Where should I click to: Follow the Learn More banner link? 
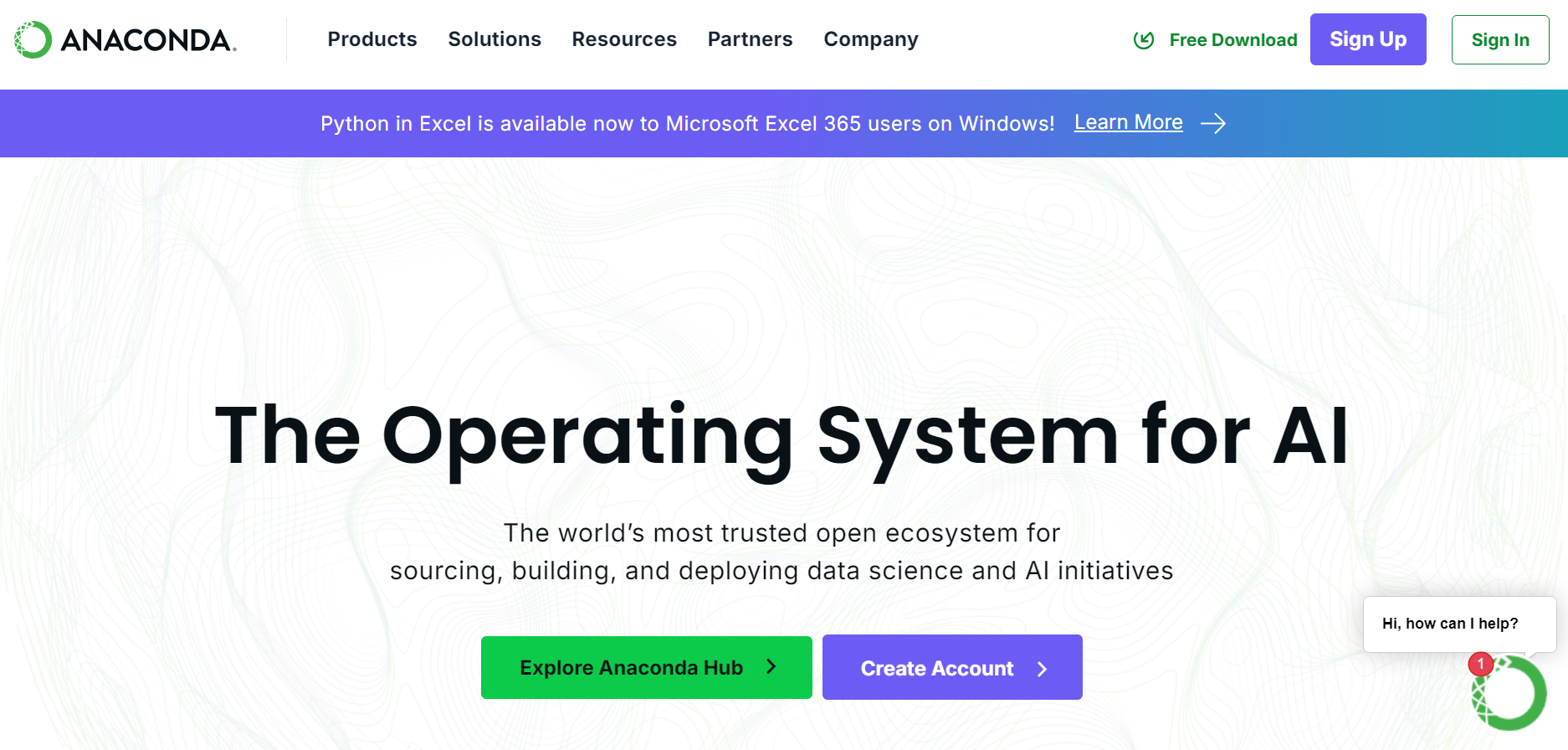click(x=1129, y=122)
